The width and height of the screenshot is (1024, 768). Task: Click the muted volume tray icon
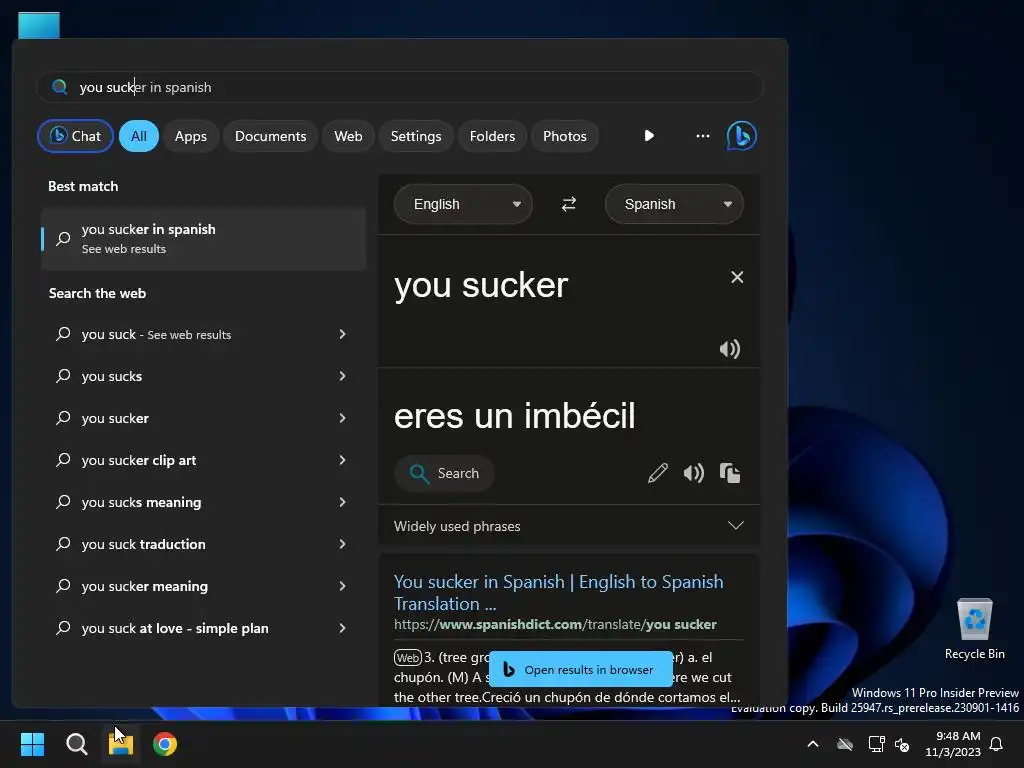[902, 744]
